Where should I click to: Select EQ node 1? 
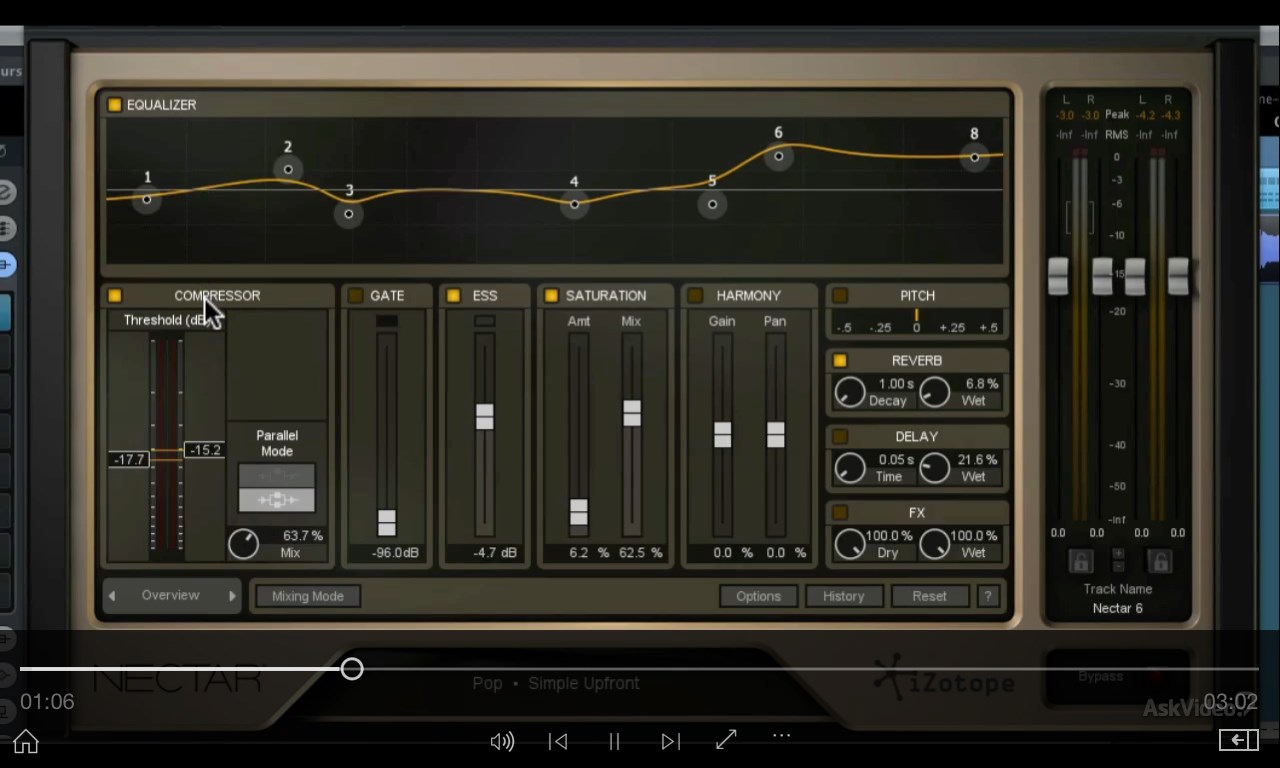click(x=147, y=199)
